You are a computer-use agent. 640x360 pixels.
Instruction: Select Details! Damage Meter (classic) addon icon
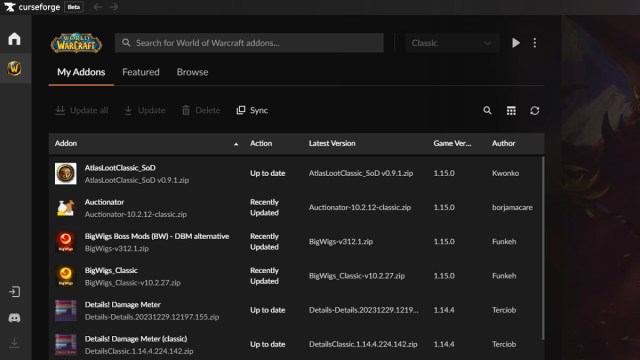pos(66,344)
